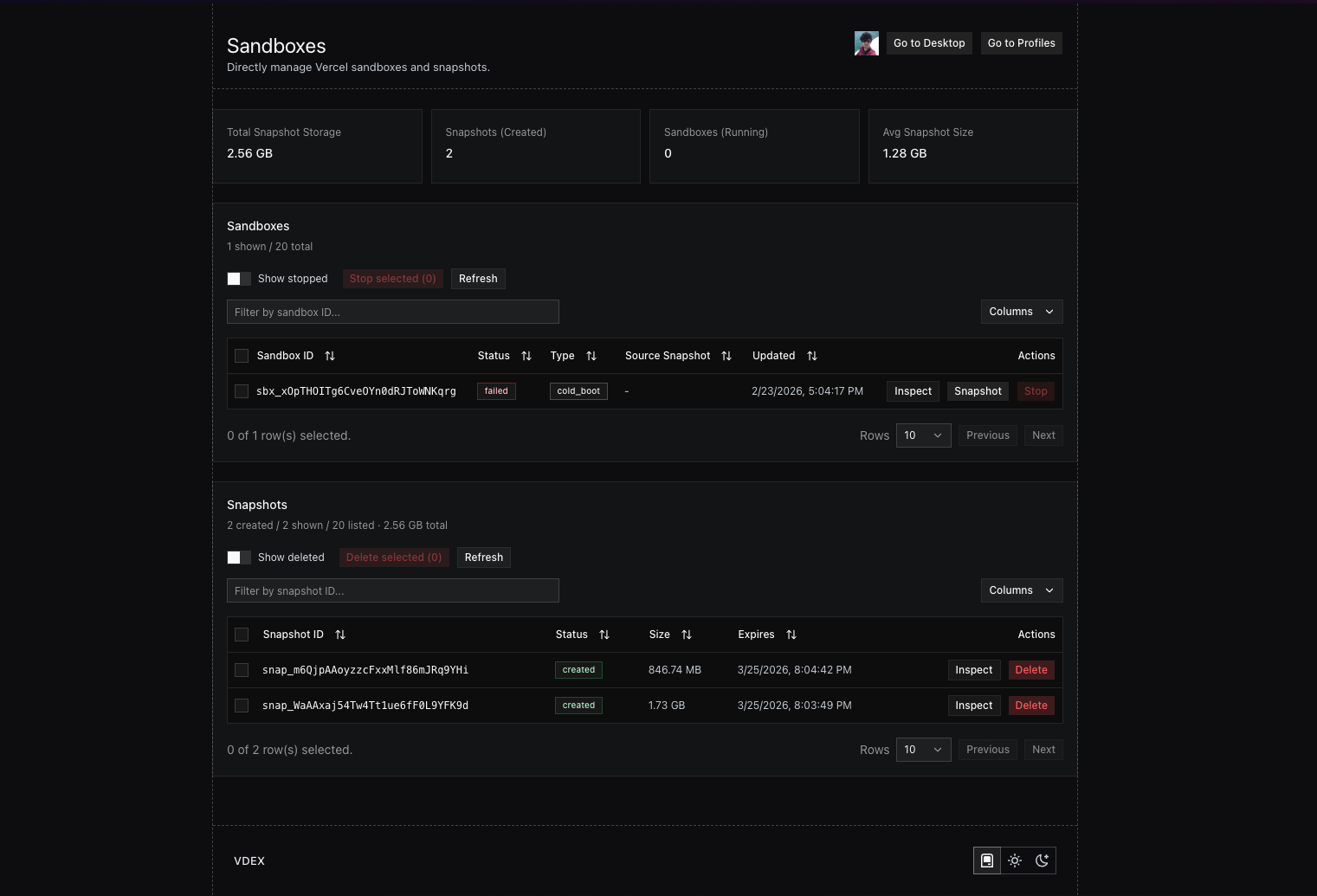This screenshot has width=1317, height=896.
Task: Open Columns dropdown in Sandboxes section
Action: point(1022,312)
